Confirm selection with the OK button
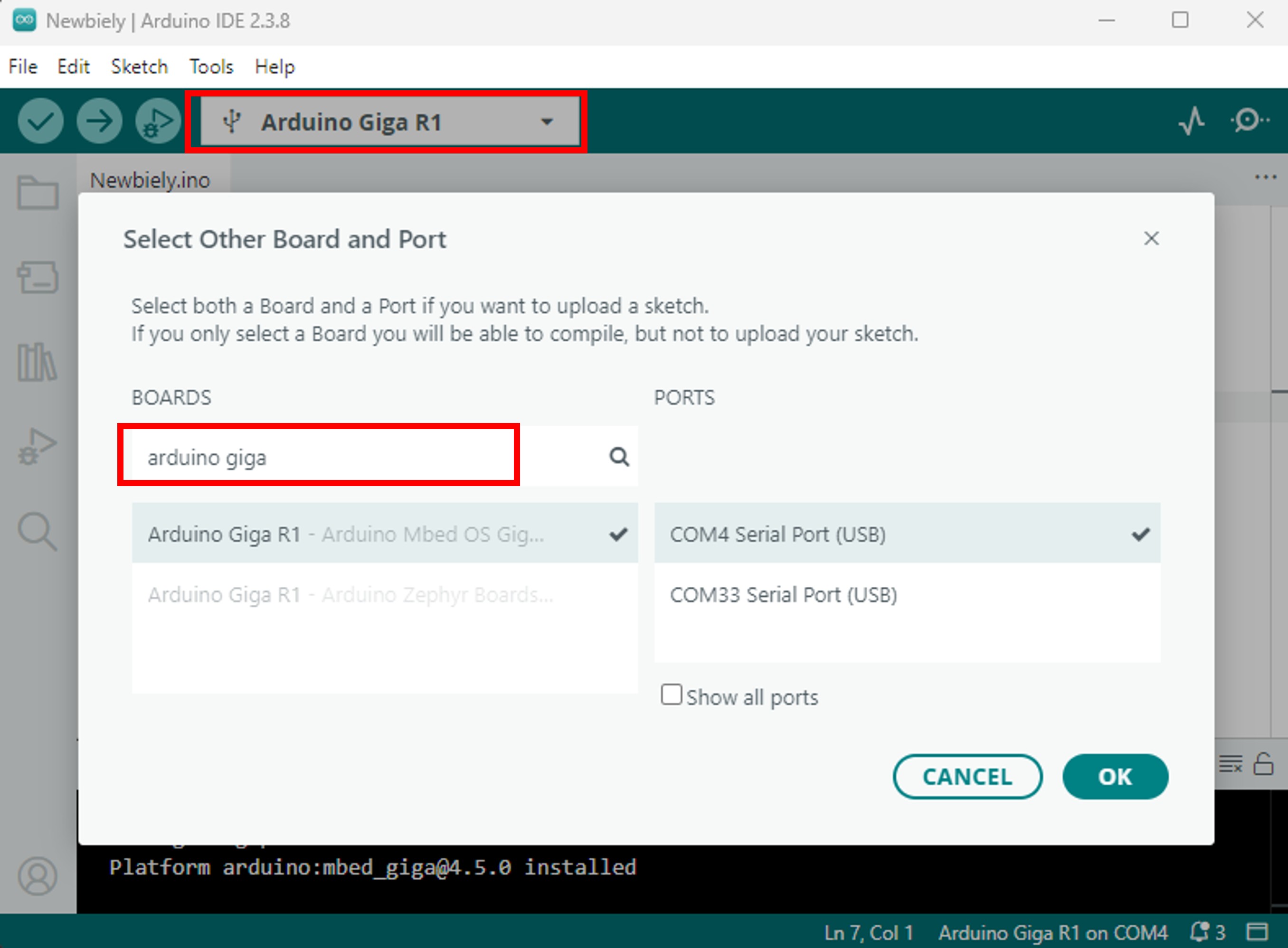The height and width of the screenshot is (948, 1288). [1114, 777]
